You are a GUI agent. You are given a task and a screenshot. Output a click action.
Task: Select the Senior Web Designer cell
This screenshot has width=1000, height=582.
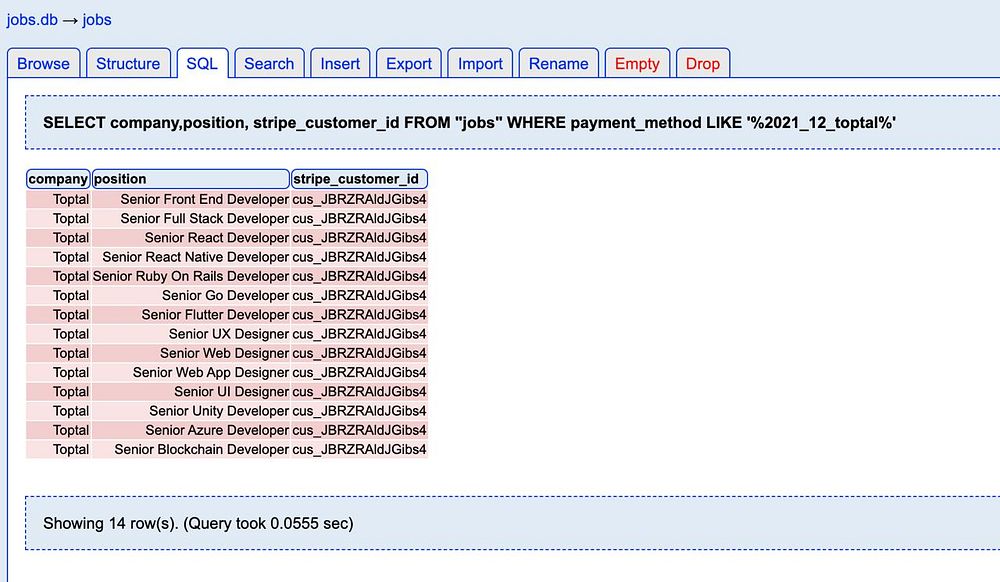[x=191, y=353]
